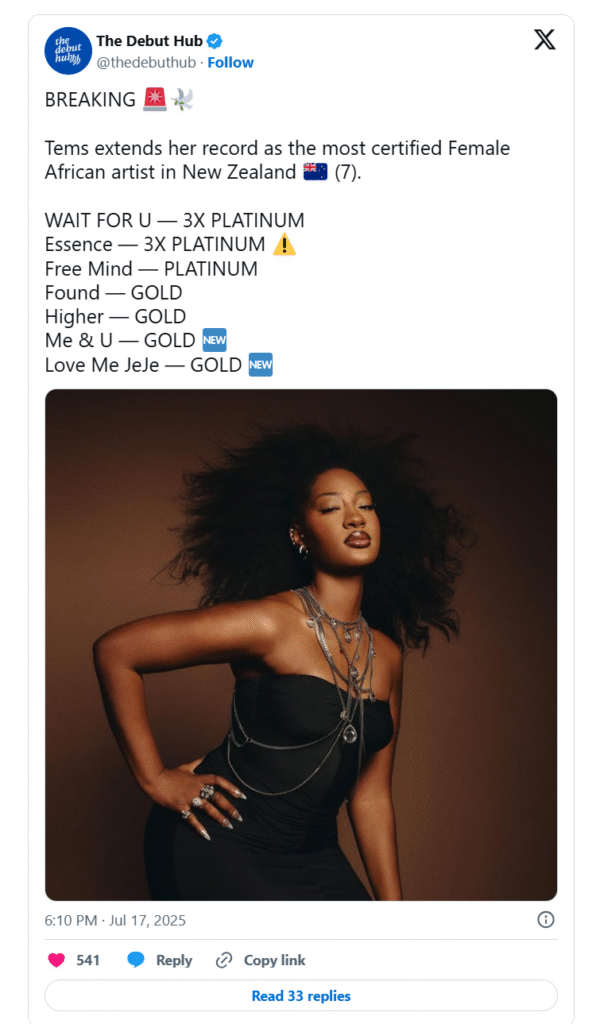The width and height of the screenshot is (604, 1024).
Task: Click the siren emoji after BREAKING
Action: coord(155,99)
